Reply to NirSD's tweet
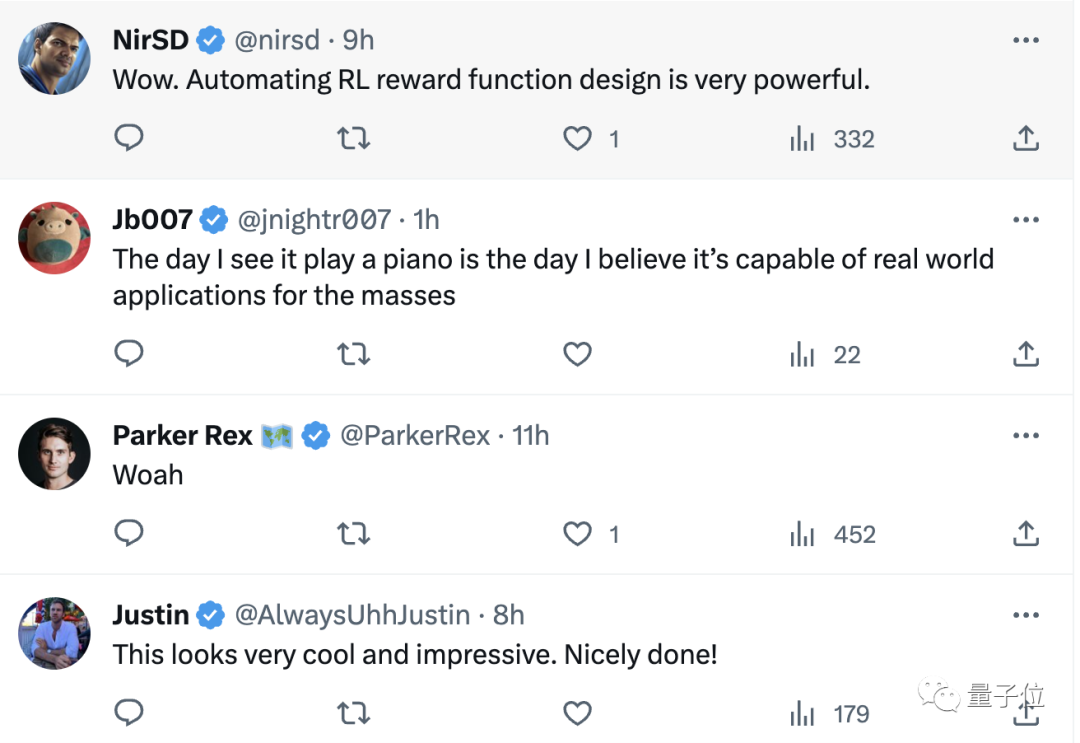1080x743 pixels. tap(129, 138)
